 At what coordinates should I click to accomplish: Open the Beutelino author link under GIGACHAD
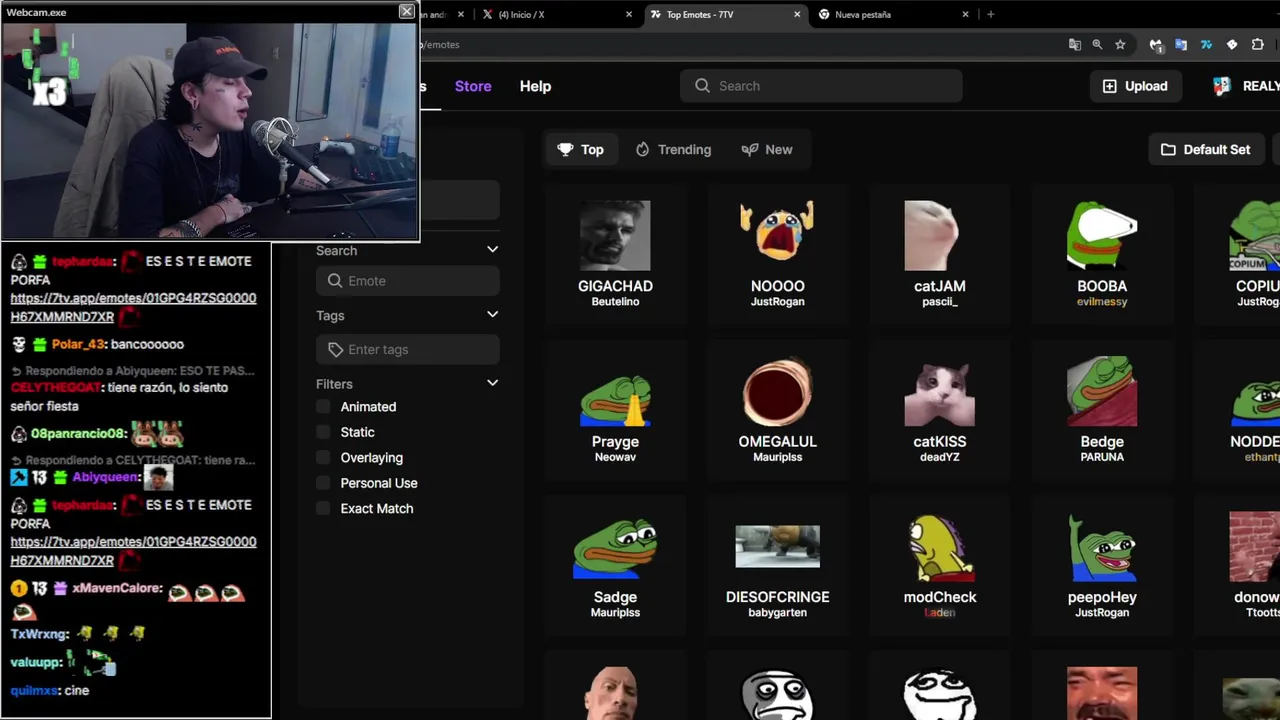tap(615, 301)
